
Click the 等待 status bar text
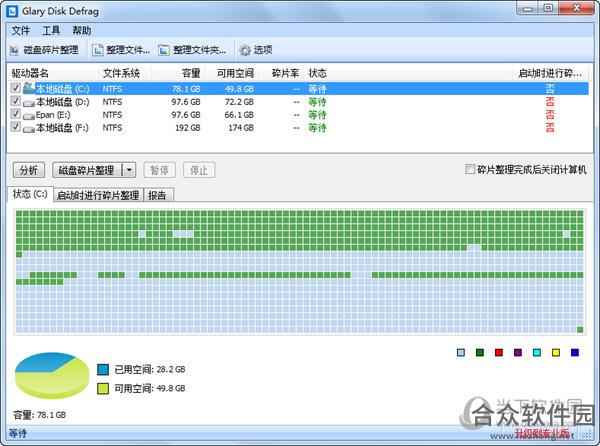18,433
